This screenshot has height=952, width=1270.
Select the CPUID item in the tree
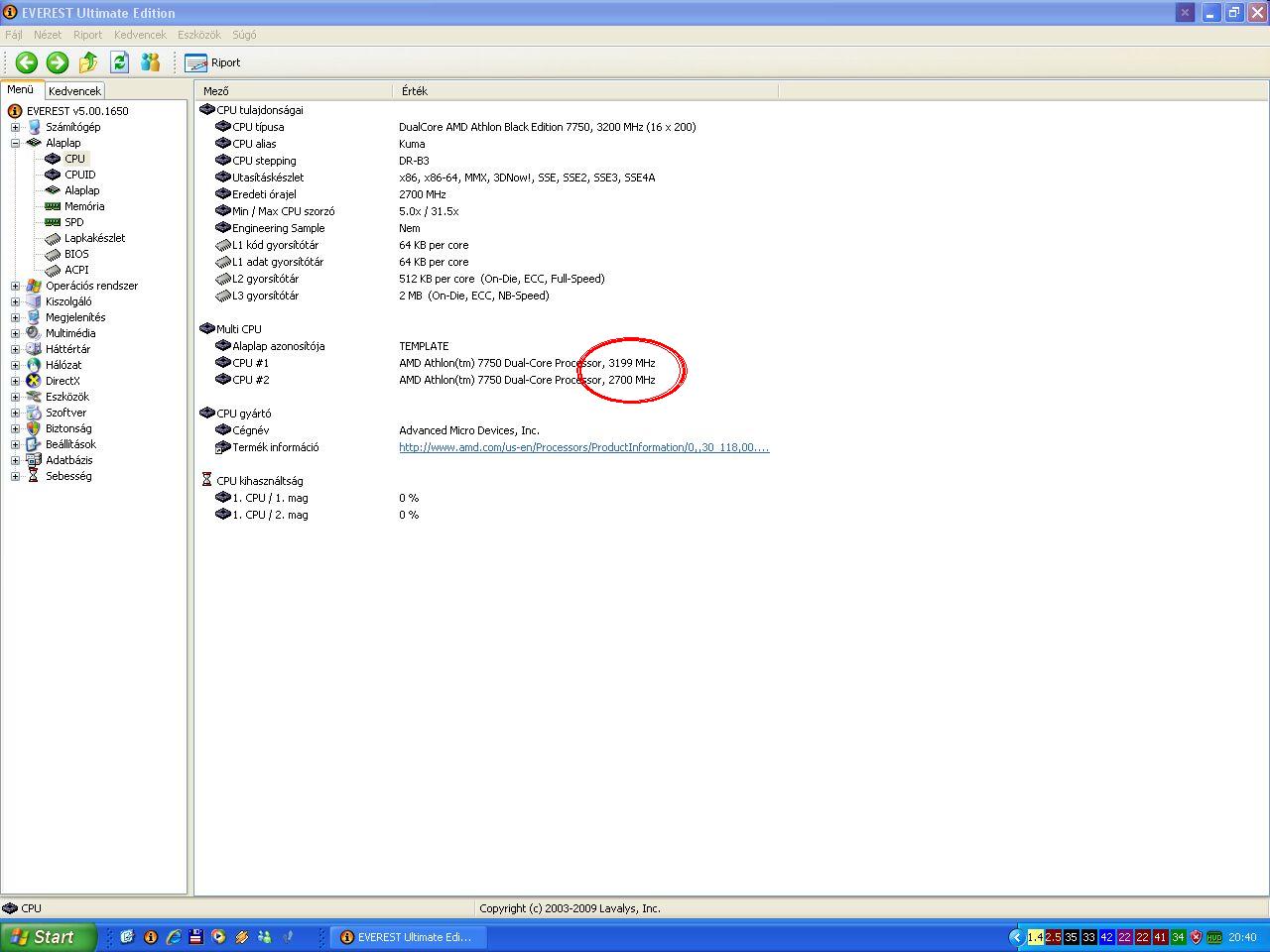(x=79, y=175)
